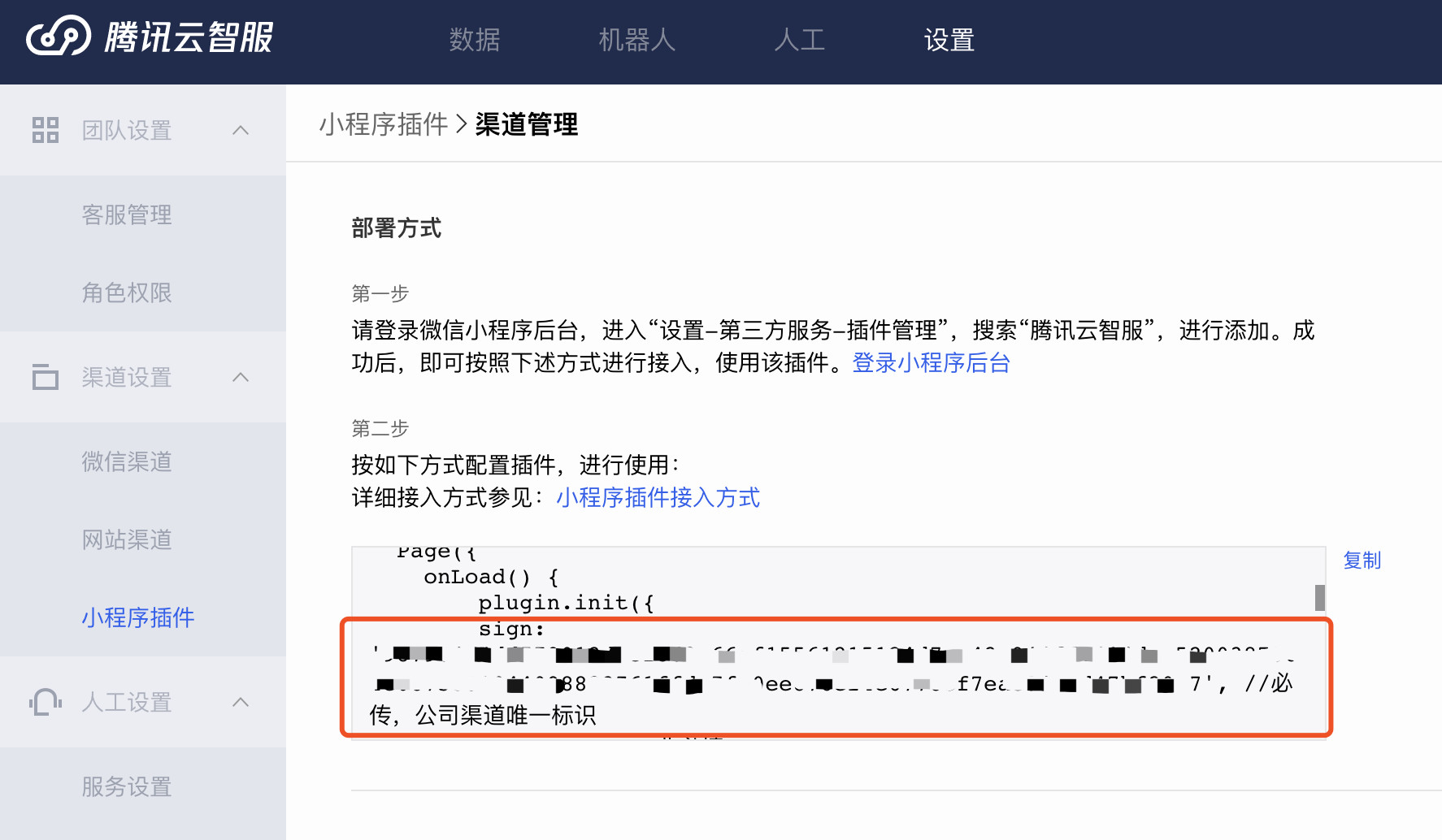The height and width of the screenshot is (840, 1442).
Task: Select 客服管理 in the sidebar
Action: (127, 214)
